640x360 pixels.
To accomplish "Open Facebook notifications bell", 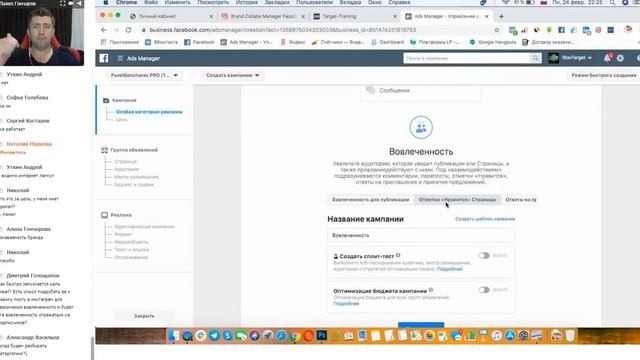I will [607, 58].
